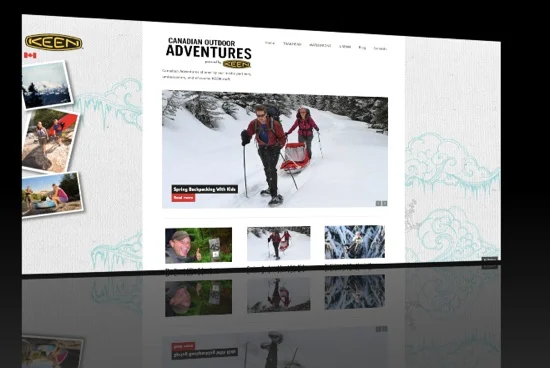Click the Read more button
The image size is (550, 368).
pos(183,198)
